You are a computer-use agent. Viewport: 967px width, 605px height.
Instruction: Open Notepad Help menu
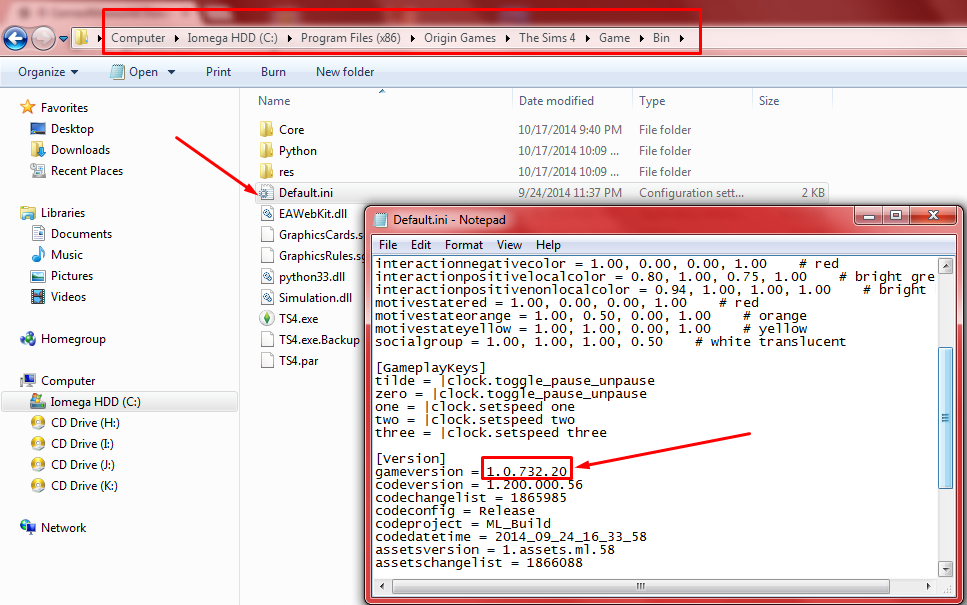(x=548, y=245)
